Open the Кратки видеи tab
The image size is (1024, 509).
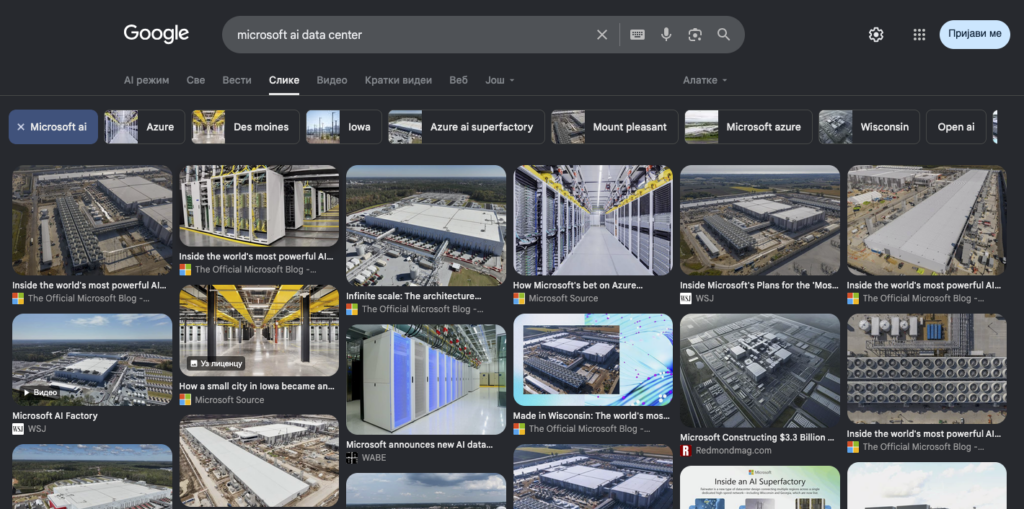(398, 80)
